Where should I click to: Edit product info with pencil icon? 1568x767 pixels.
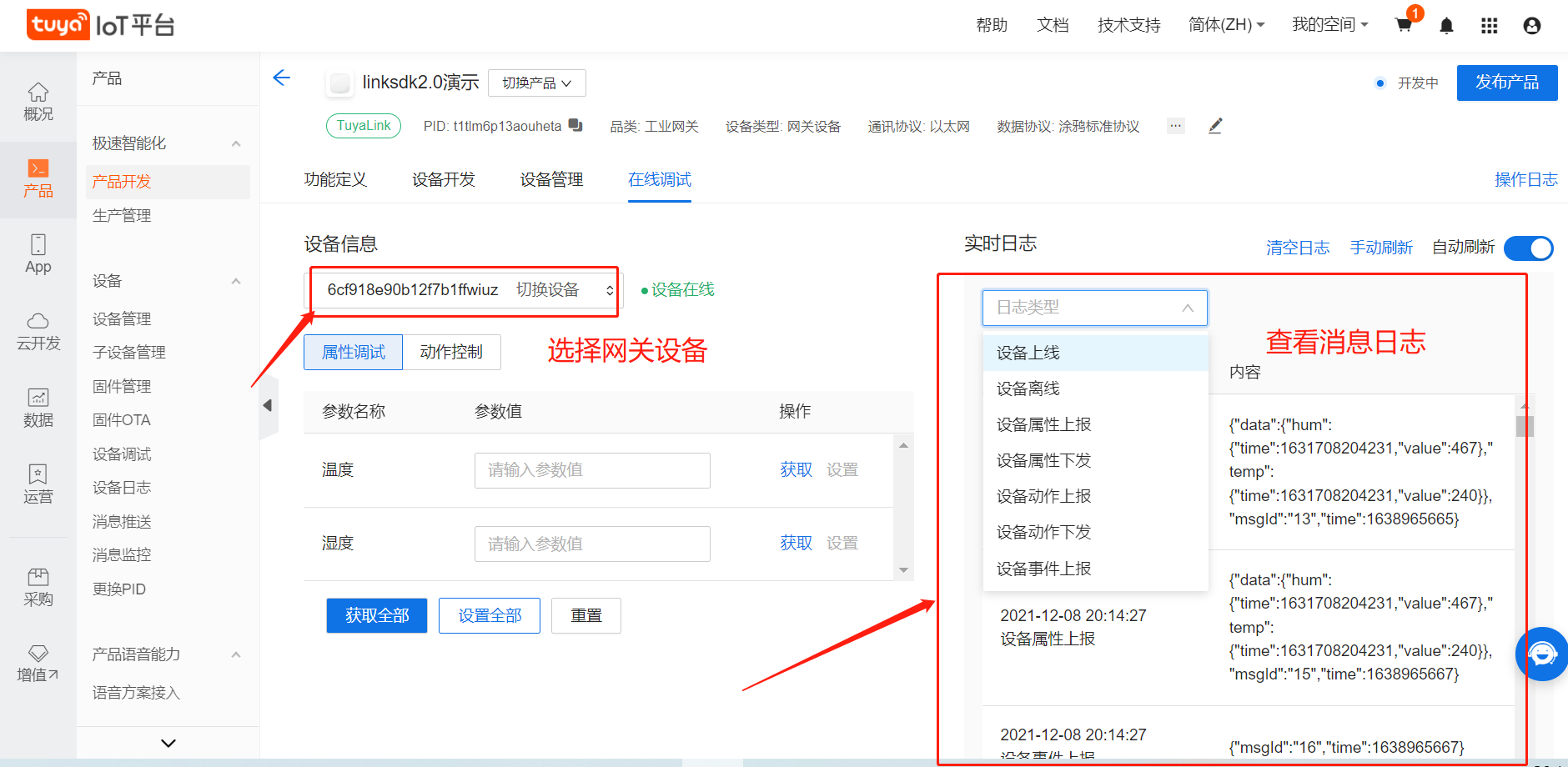point(1215,126)
